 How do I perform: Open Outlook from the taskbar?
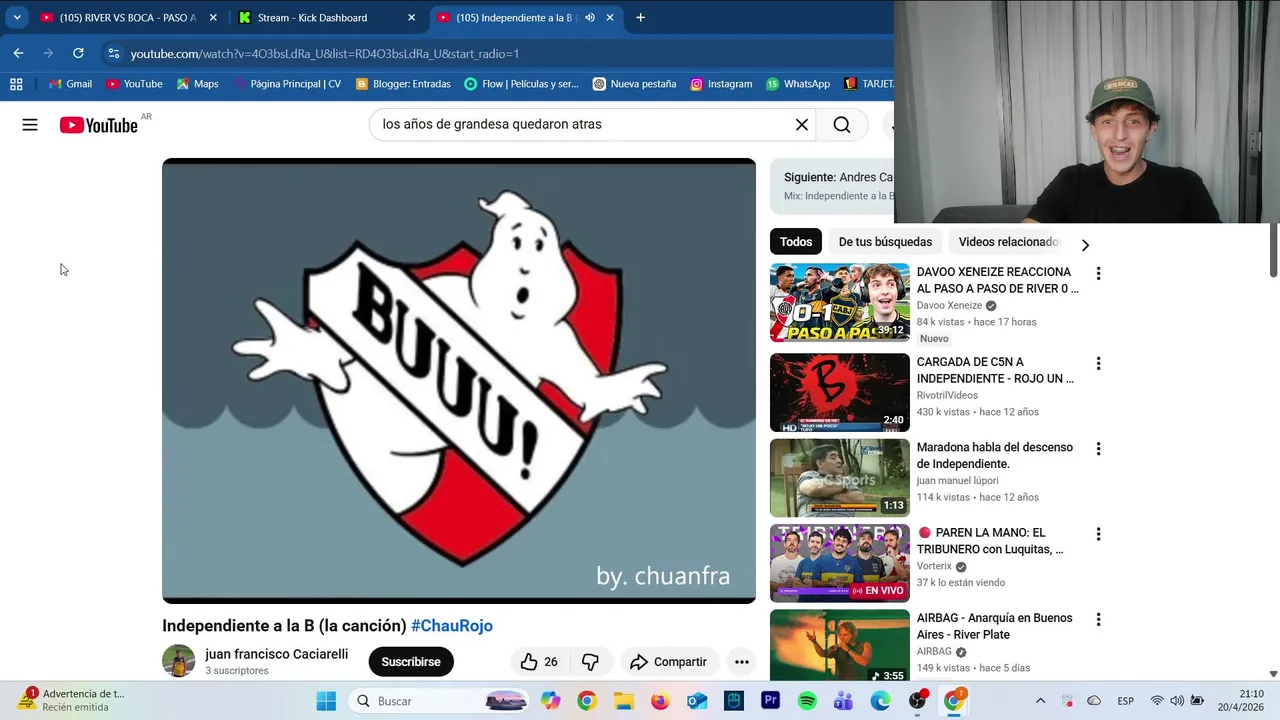(x=697, y=701)
